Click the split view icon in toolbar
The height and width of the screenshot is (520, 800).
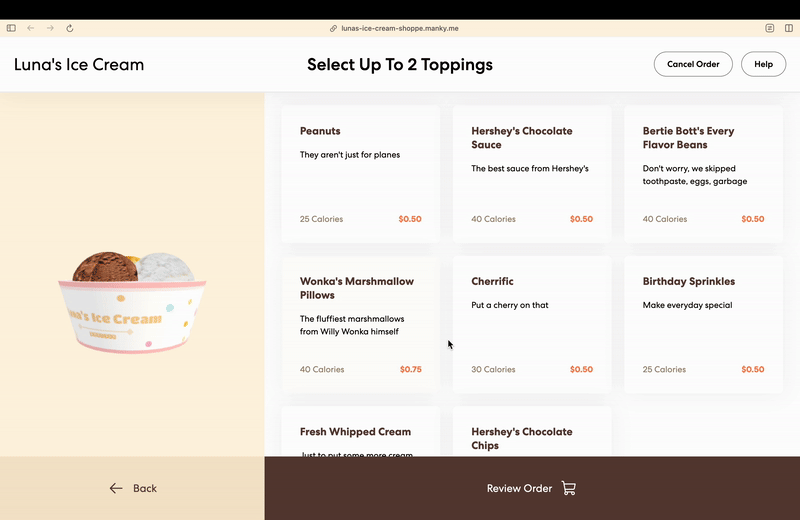click(x=789, y=28)
